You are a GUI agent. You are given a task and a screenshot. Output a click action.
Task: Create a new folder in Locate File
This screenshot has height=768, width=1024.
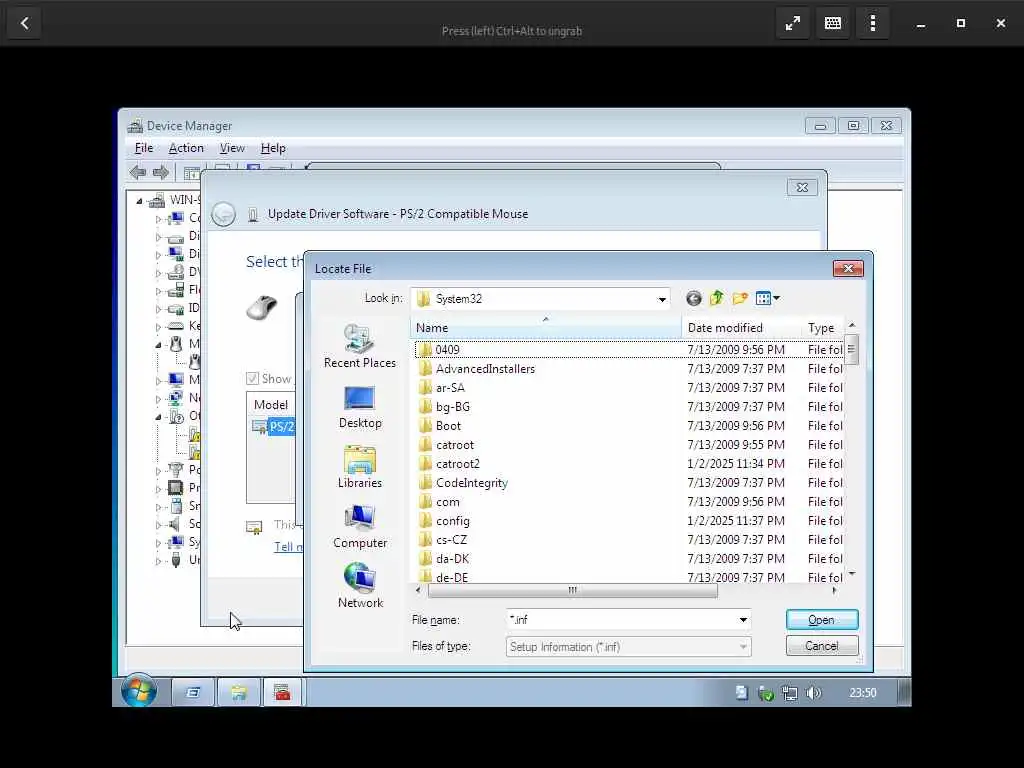(x=740, y=298)
